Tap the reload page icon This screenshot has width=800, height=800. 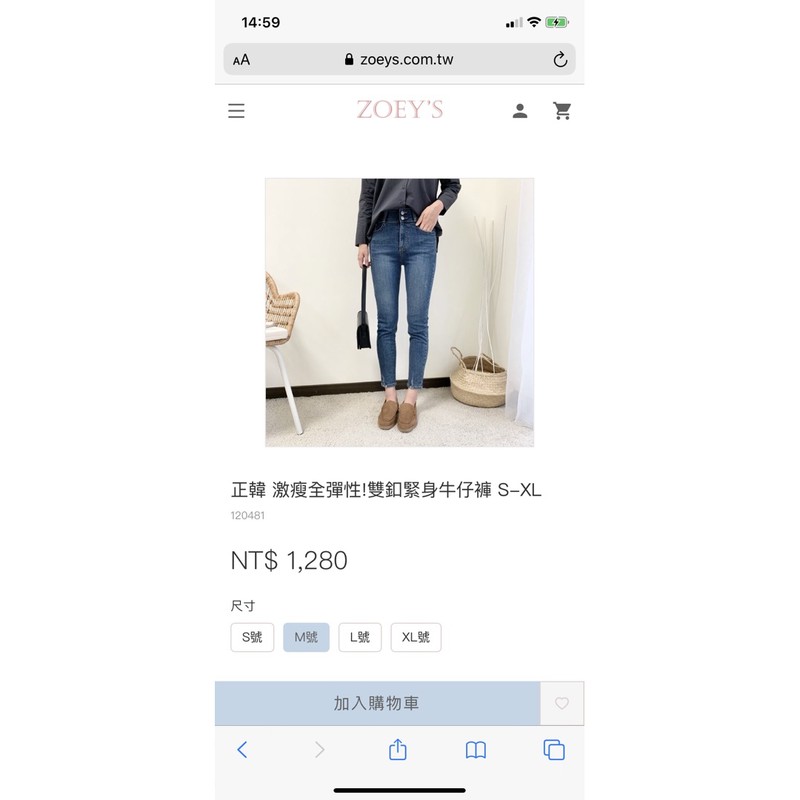point(560,60)
